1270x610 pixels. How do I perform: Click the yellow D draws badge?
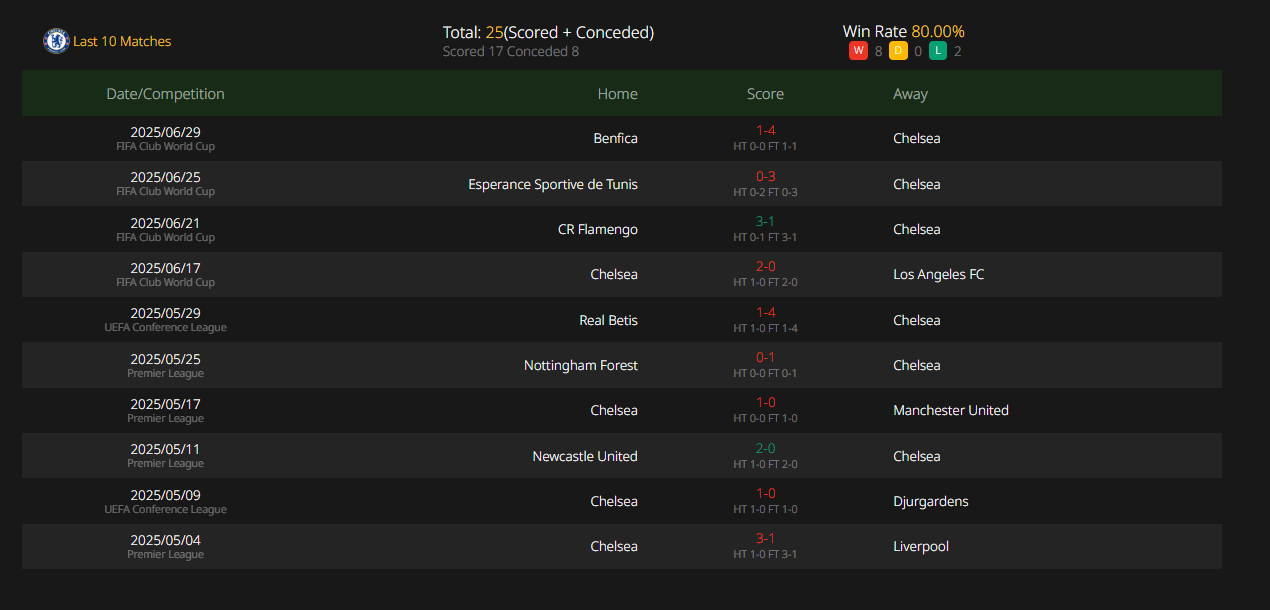[898, 51]
